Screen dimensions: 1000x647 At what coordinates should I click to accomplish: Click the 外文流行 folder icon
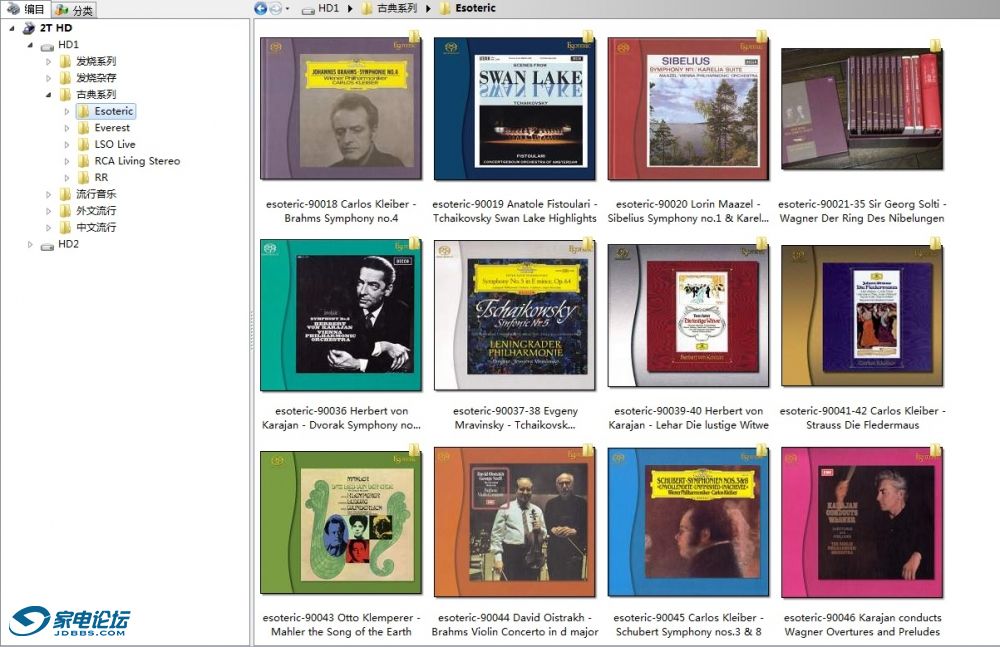(x=65, y=211)
